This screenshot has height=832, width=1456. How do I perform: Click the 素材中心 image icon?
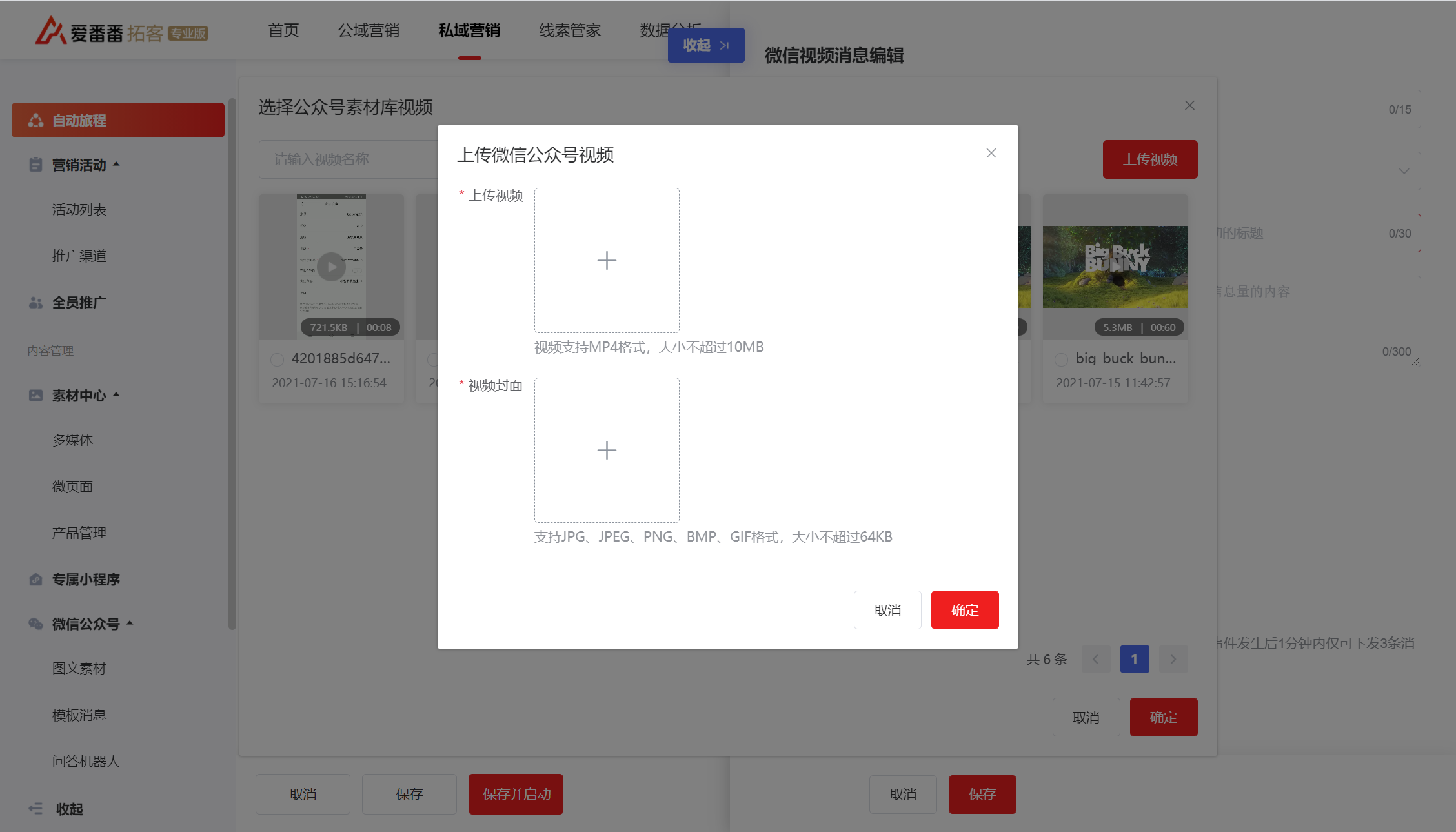point(36,395)
